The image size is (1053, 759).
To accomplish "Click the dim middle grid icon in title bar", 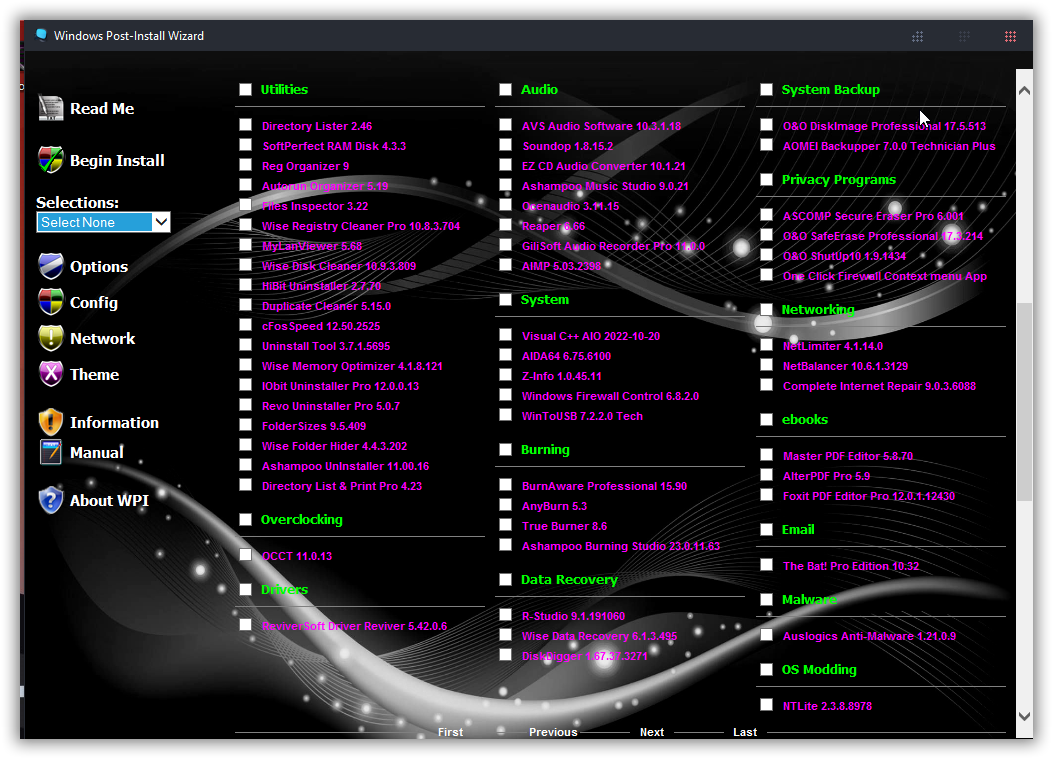I will click(964, 36).
